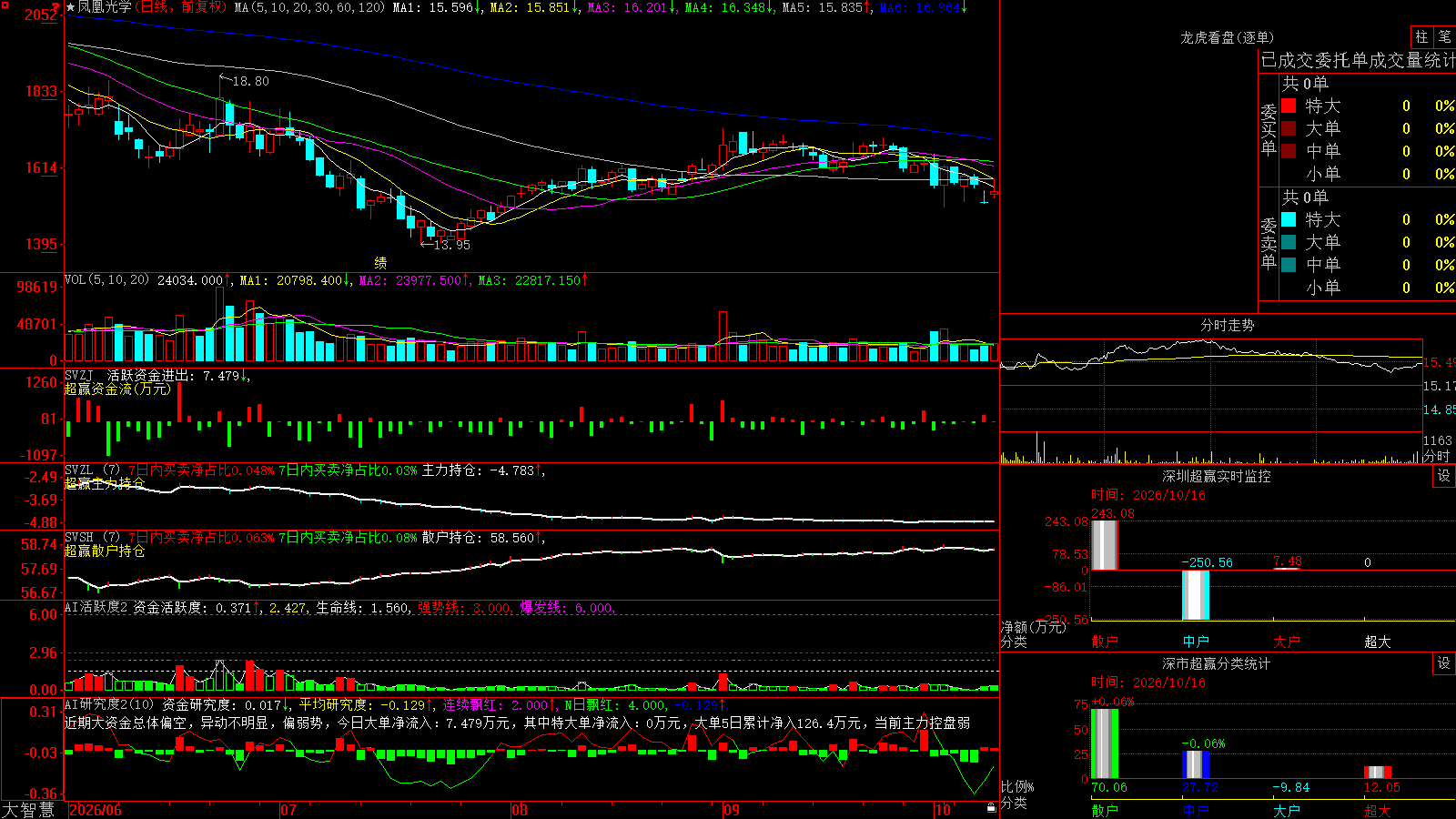Click the 委买单 vertical label
The image size is (1456, 819).
click(x=1269, y=129)
